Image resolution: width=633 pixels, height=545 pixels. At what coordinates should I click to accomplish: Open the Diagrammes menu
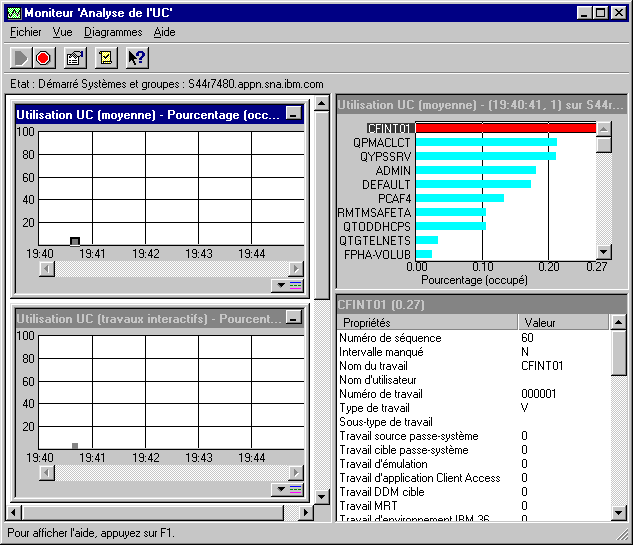113,32
